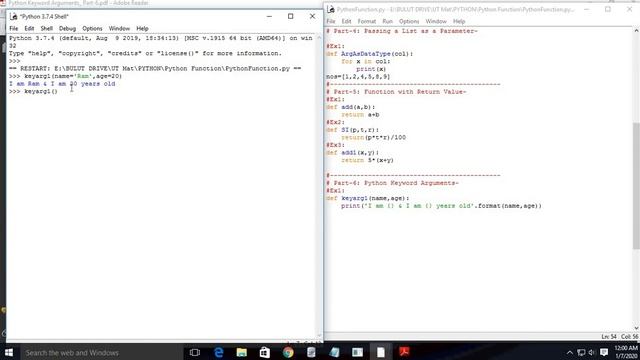Click '# Part-5: Function with Return Value-' comment
This screenshot has height=360, width=640.
[x=396, y=92]
